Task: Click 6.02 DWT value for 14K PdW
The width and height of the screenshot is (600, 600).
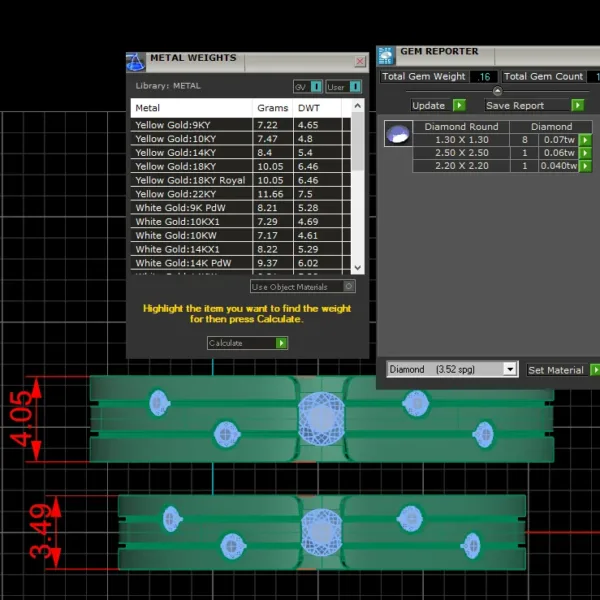Action: pyautogui.click(x=308, y=263)
